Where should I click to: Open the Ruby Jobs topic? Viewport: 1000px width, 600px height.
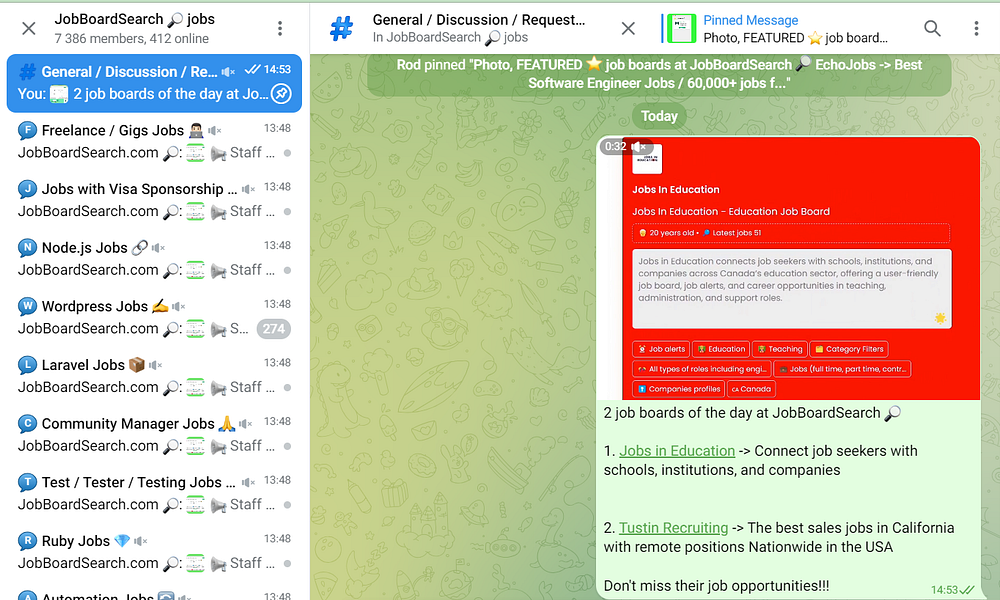click(154, 552)
